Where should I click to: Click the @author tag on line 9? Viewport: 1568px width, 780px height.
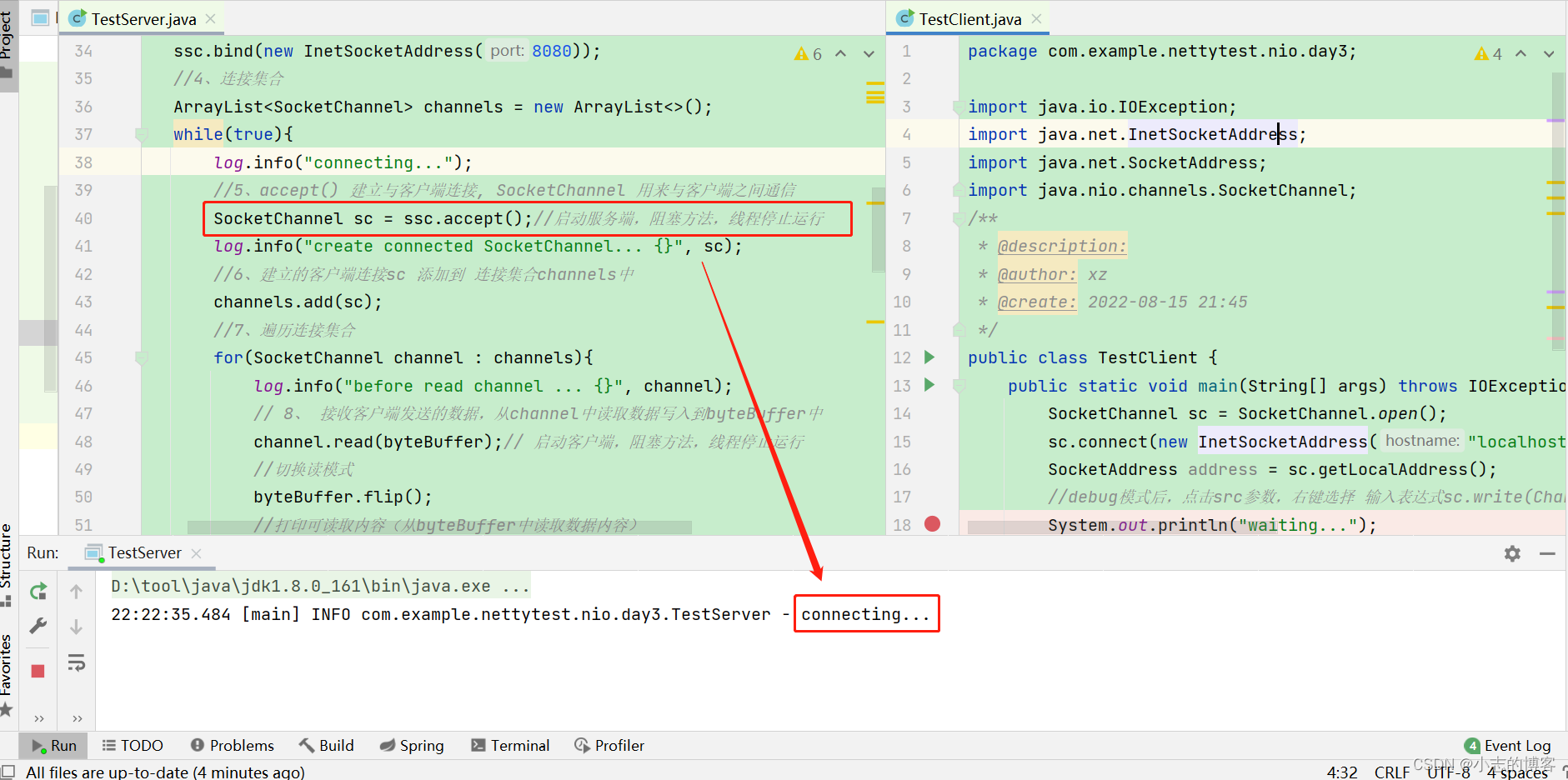1037,274
